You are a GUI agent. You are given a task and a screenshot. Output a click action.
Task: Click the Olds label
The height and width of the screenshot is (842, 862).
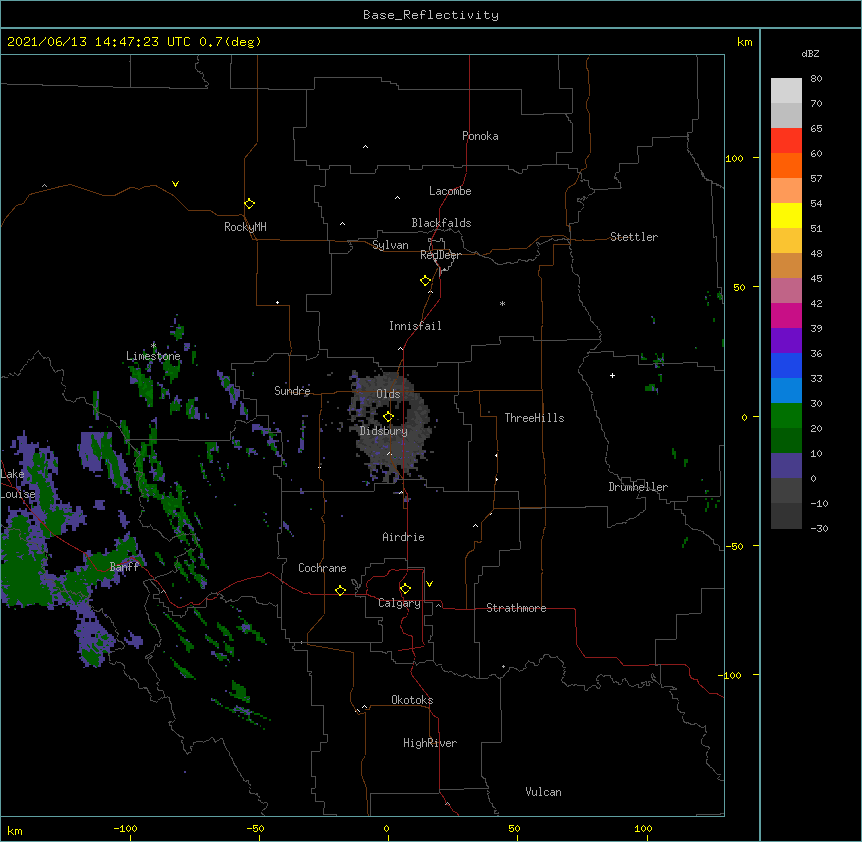point(388,394)
